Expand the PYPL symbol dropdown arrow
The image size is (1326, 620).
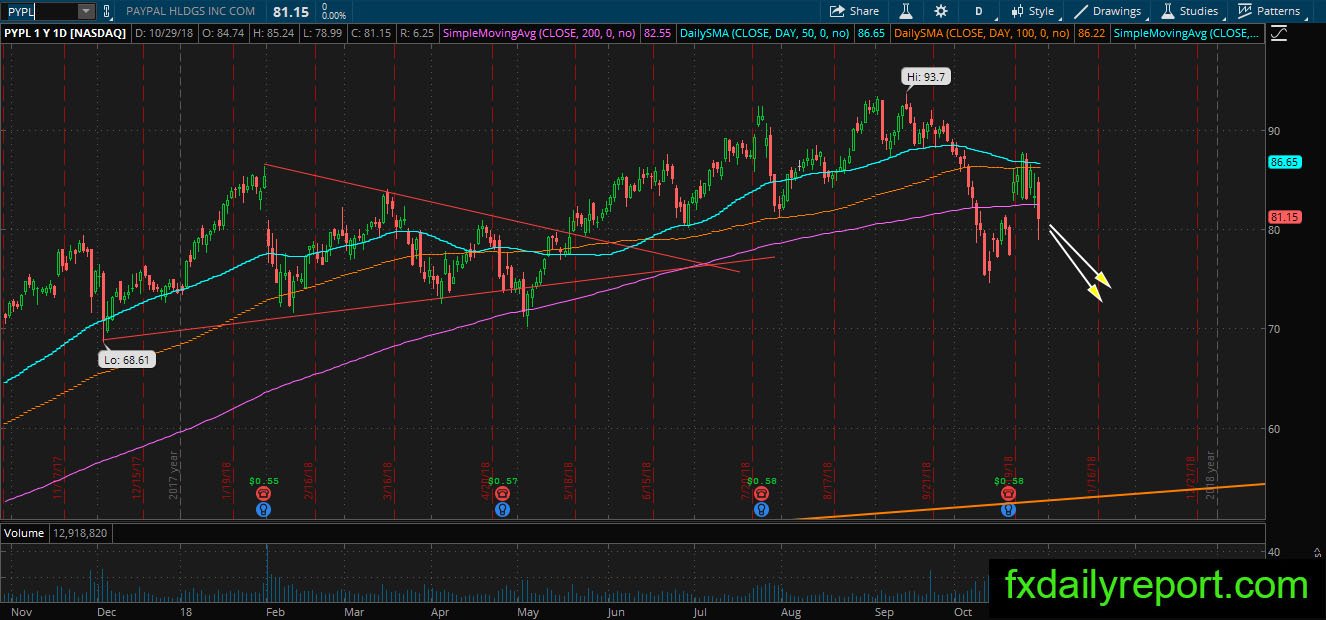pos(85,11)
